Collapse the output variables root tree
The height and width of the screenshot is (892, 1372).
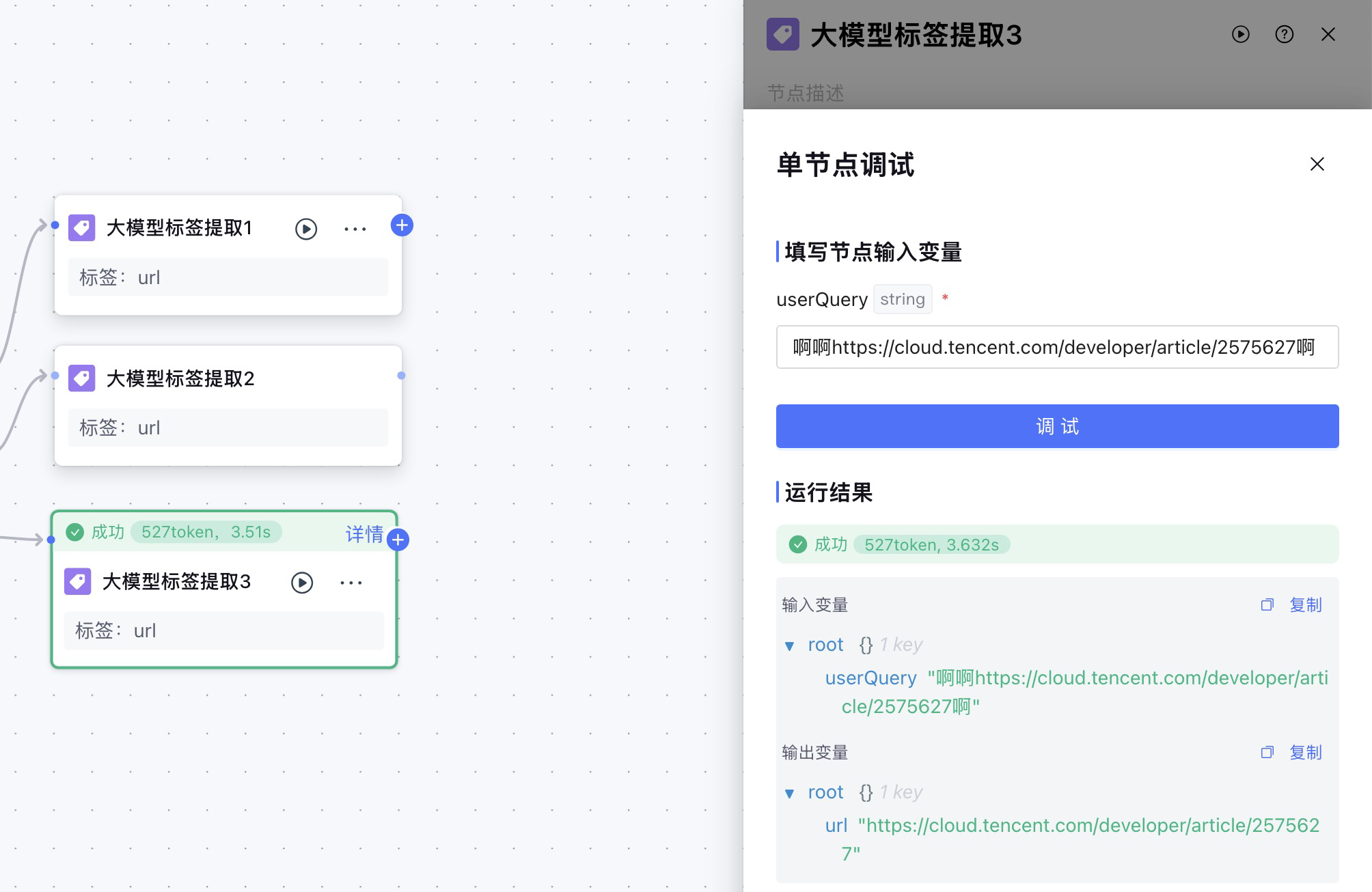click(x=790, y=793)
